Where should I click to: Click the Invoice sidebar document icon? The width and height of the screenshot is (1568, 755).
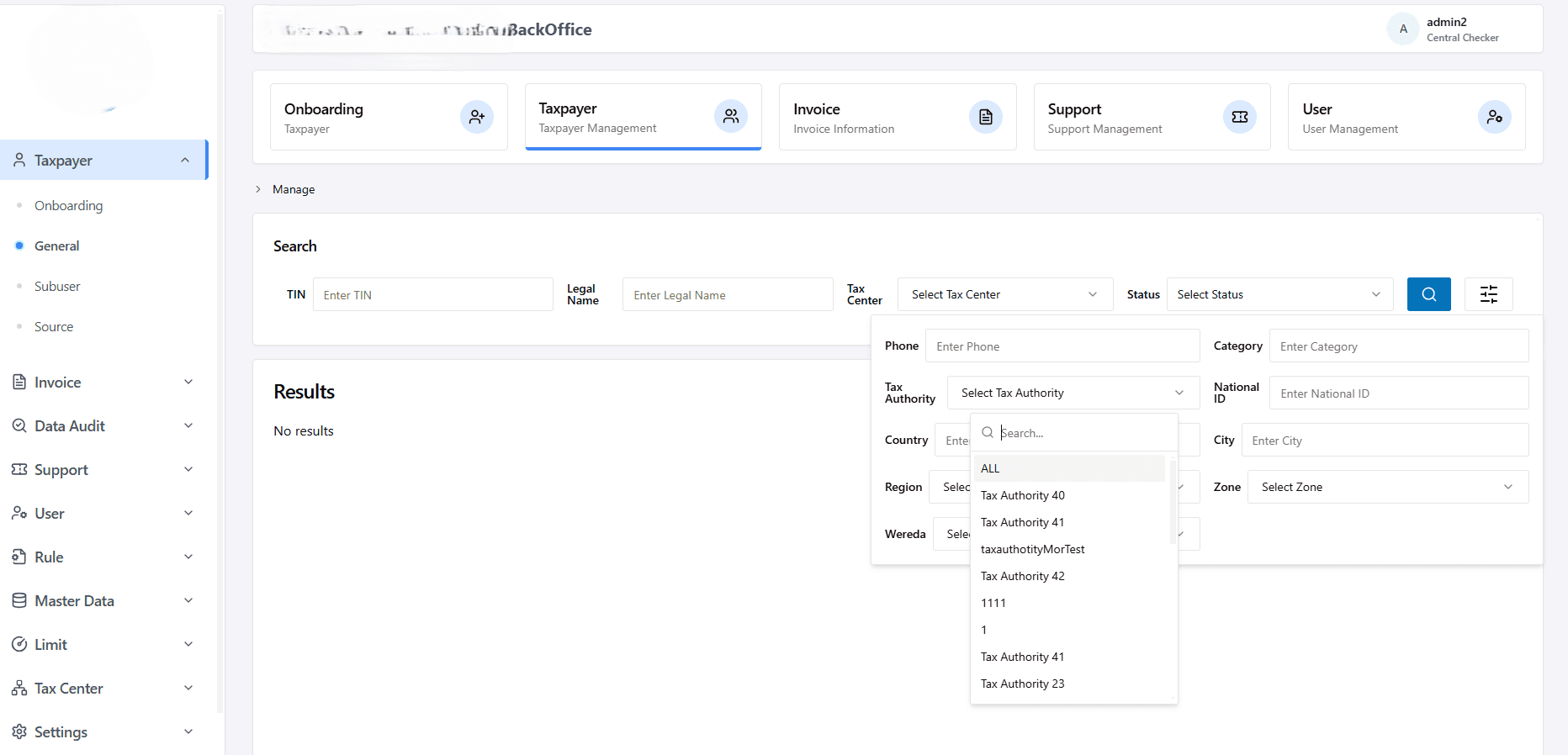pyautogui.click(x=19, y=382)
